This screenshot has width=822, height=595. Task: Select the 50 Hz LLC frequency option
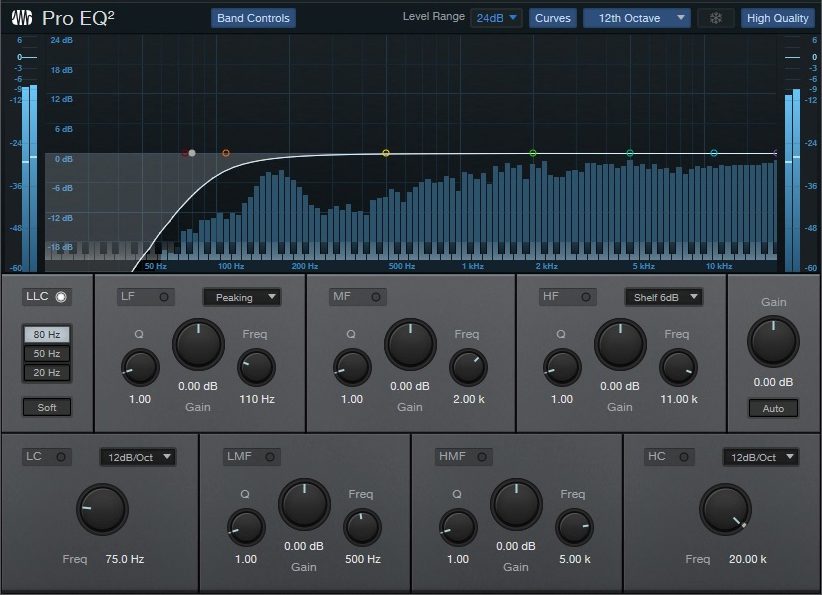tap(47, 354)
